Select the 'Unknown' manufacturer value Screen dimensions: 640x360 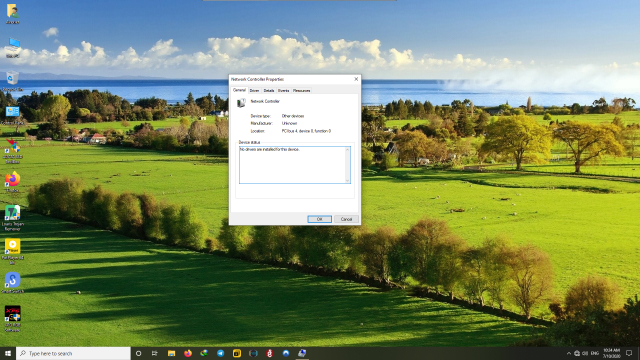[289, 123]
